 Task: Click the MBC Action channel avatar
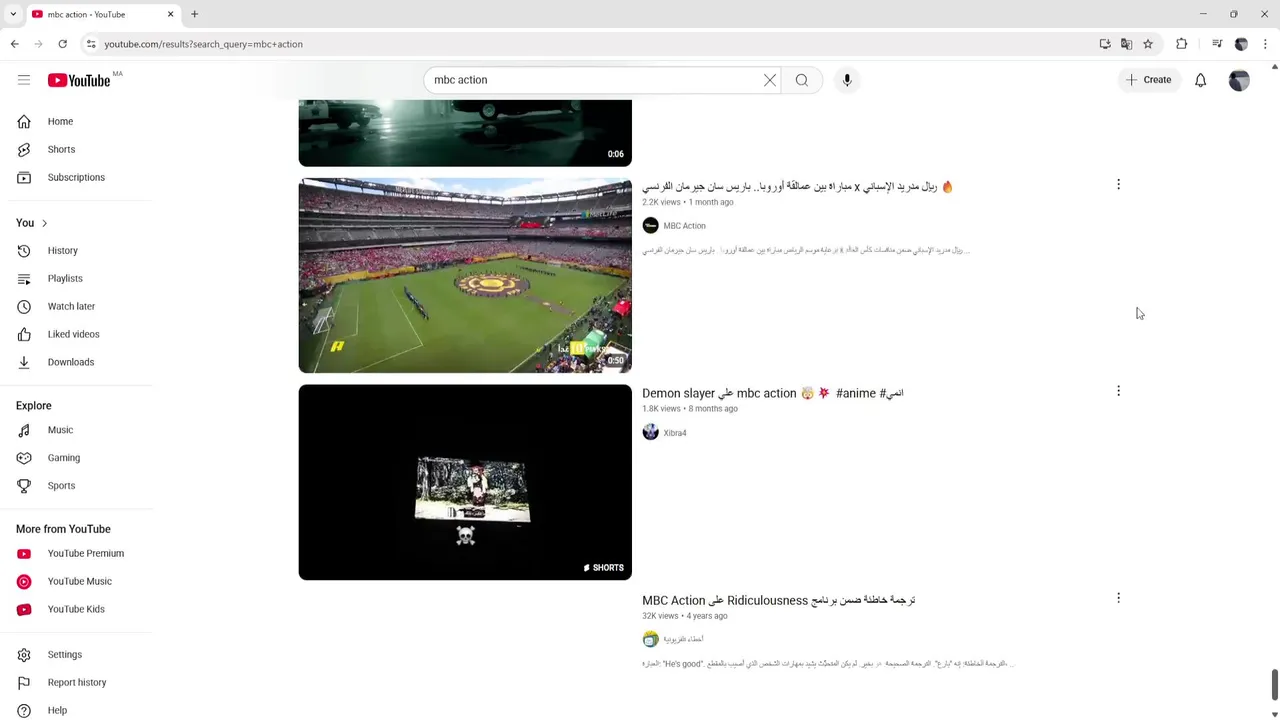(x=650, y=226)
